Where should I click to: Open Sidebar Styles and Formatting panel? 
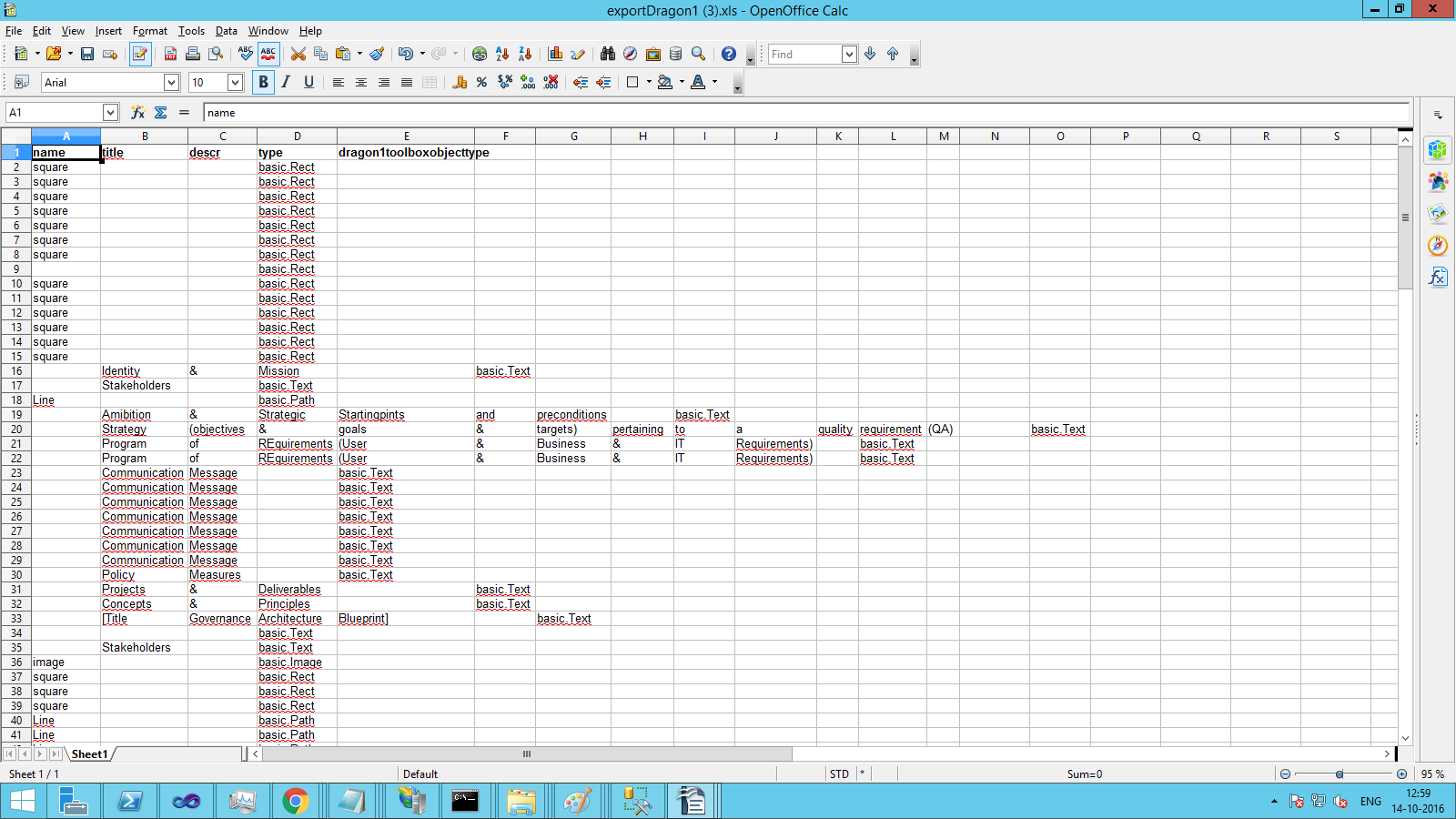[1438, 182]
